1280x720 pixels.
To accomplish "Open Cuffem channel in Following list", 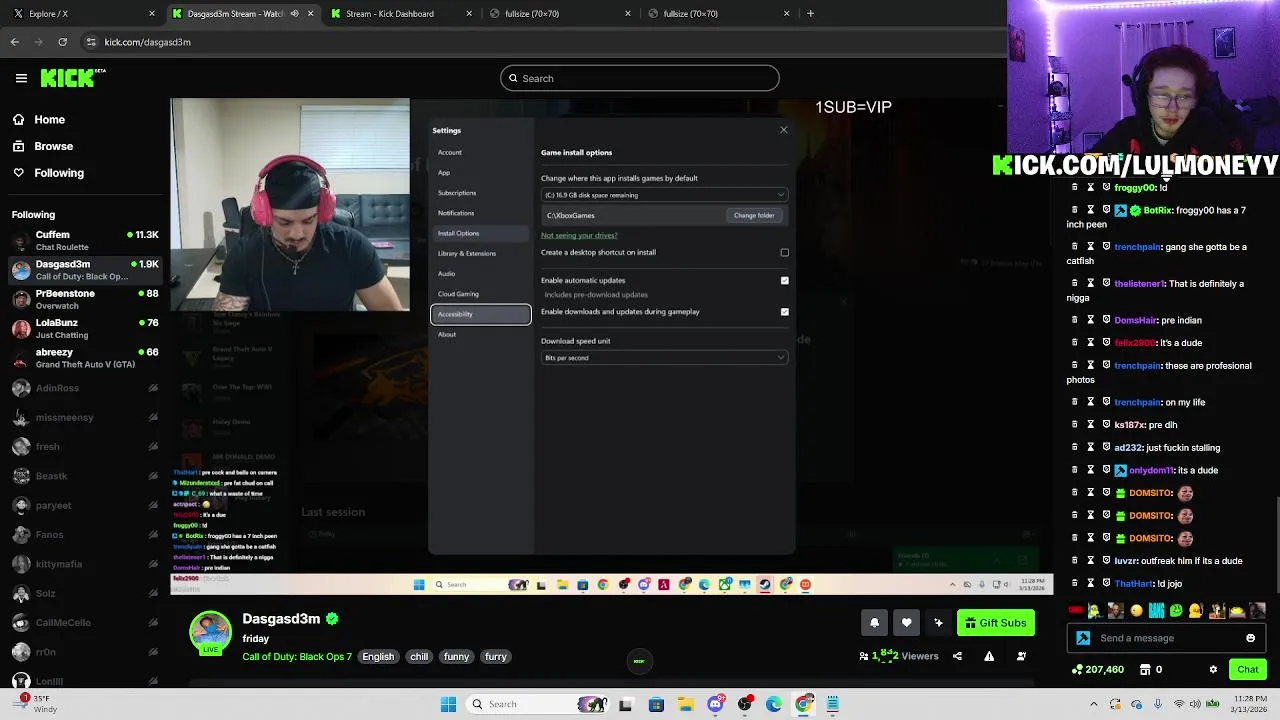I will pyautogui.click(x=85, y=241).
